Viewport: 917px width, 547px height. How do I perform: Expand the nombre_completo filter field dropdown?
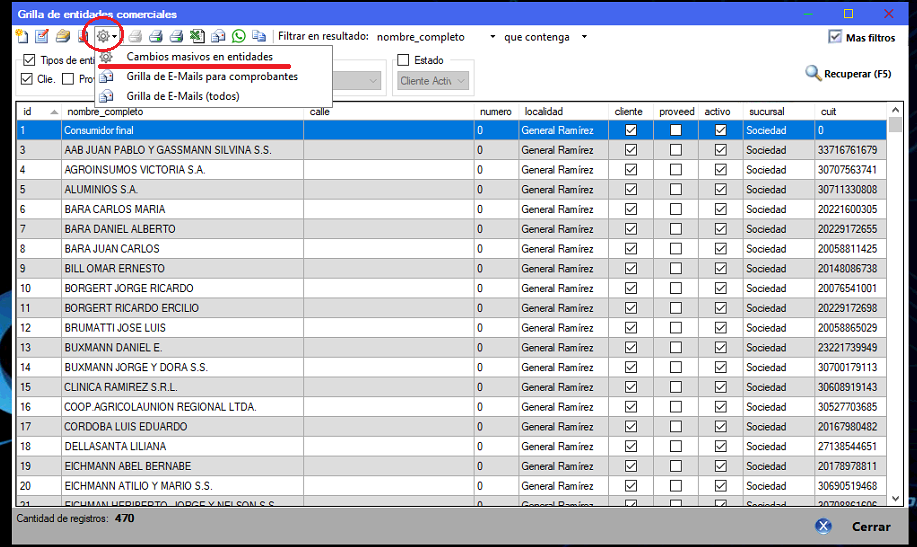(x=492, y=37)
